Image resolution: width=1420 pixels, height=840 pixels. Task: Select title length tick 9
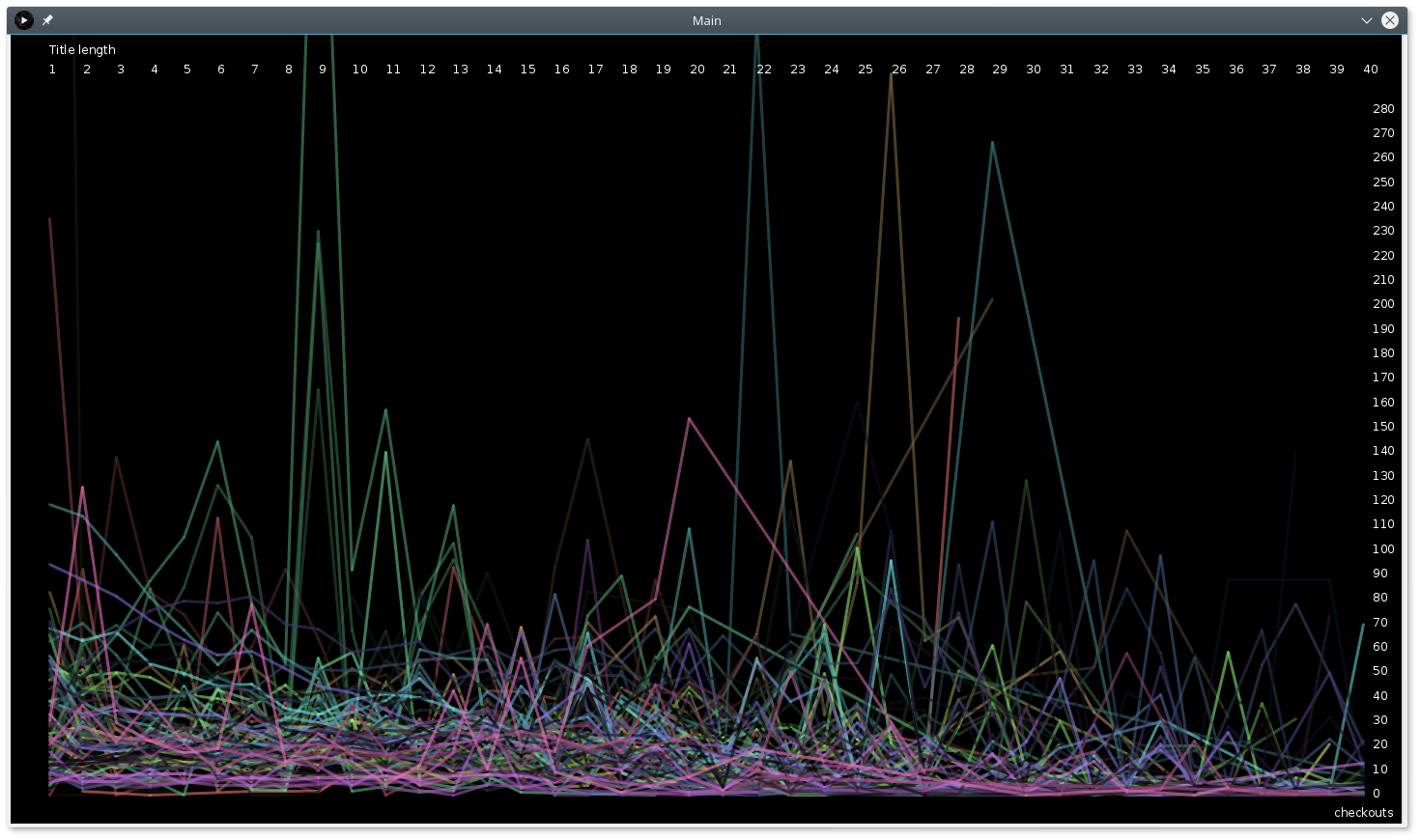[323, 70]
